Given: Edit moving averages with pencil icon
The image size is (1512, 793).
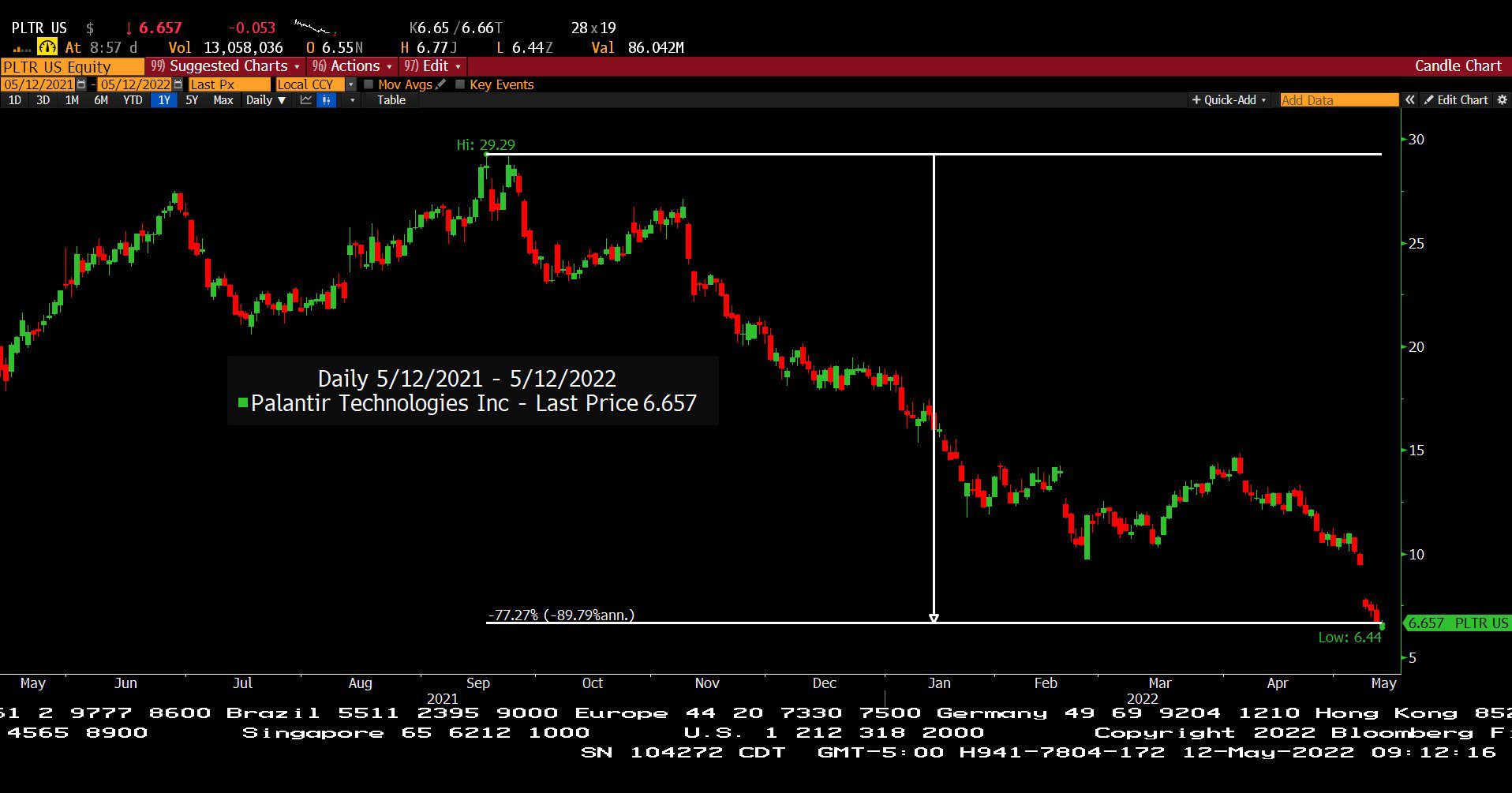Looking at the screenshot, I should (x=441, y=84).
